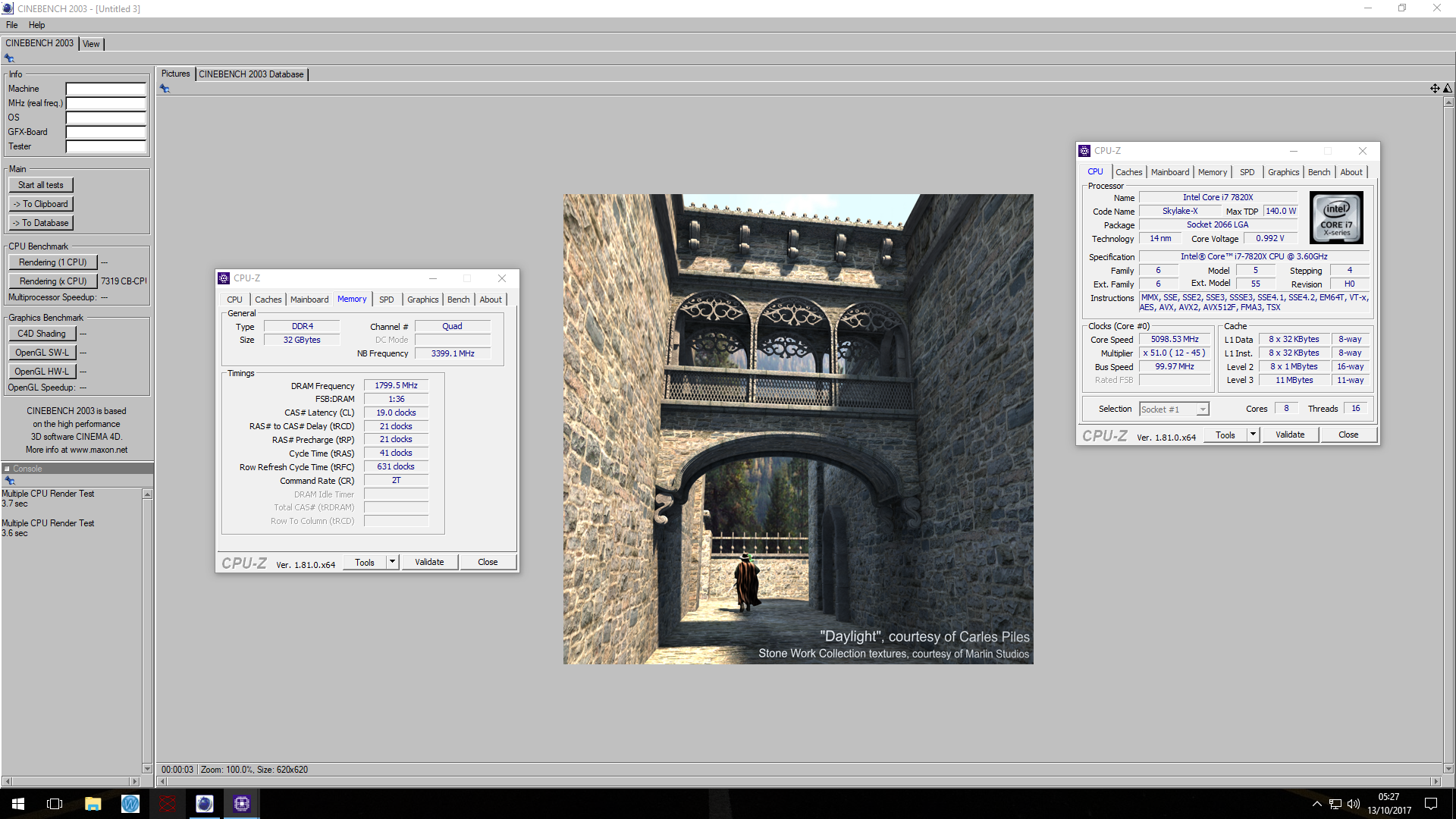This screenshot has width=1456, height=819.
Task: Click the CPU-Z logo in the Memory window title bar
Action: point(224,278)
